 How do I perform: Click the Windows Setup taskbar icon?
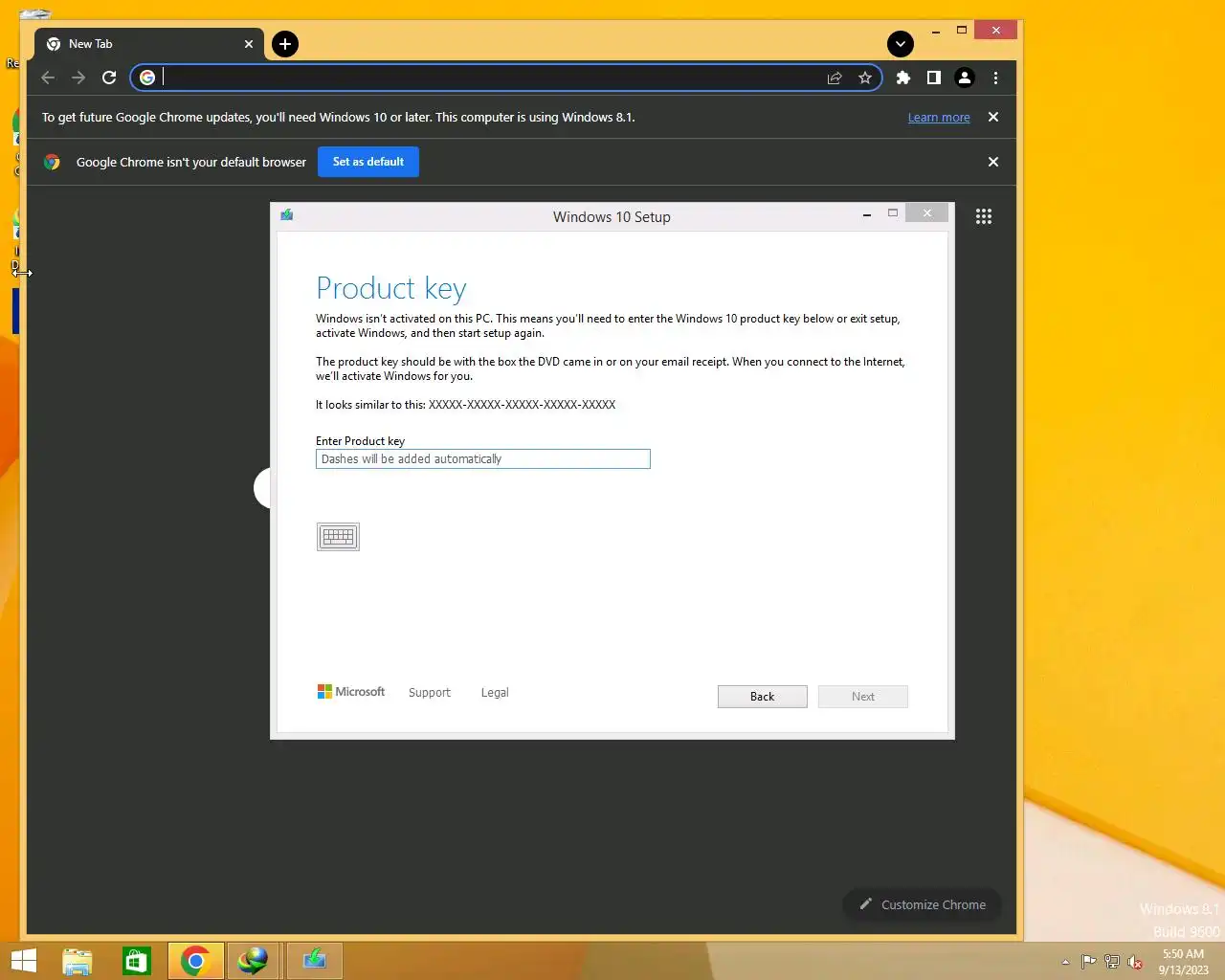pos(314,961)
